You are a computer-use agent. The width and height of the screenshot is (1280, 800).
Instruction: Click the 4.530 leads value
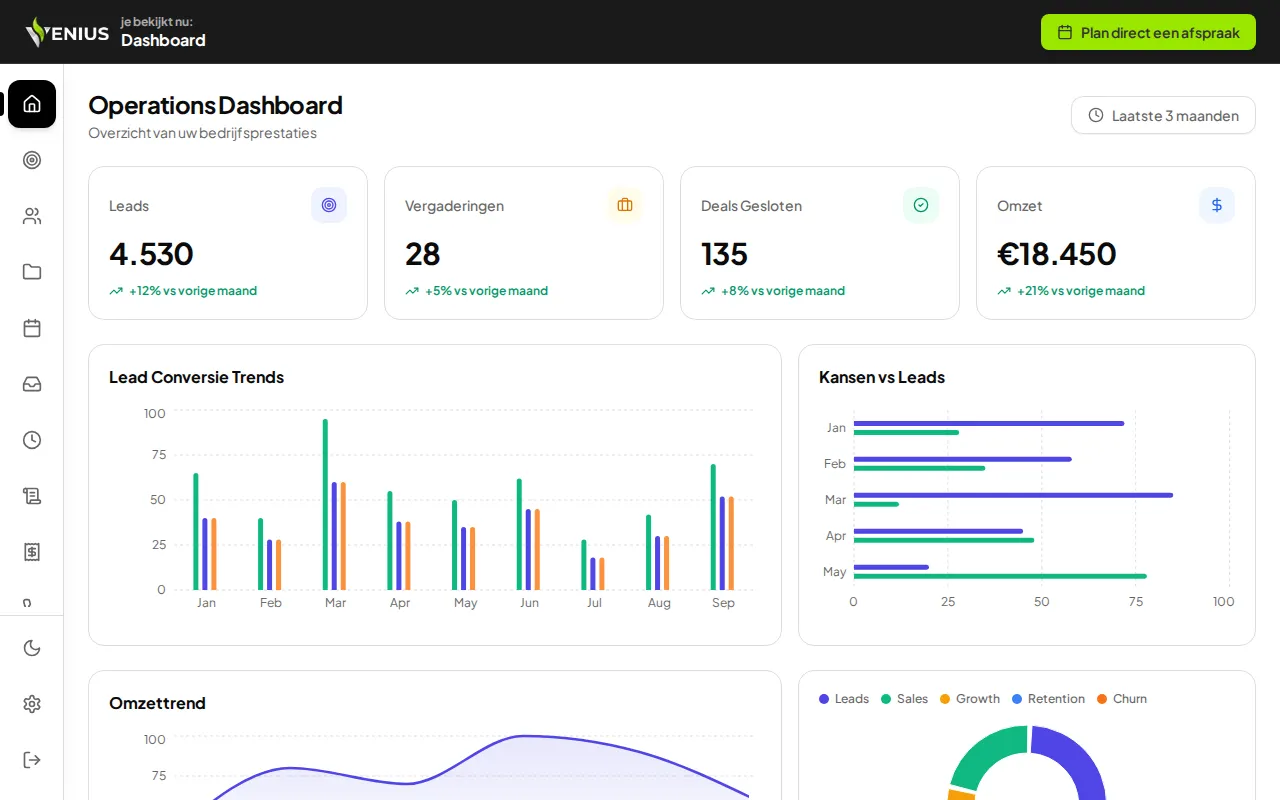point(151,253)
